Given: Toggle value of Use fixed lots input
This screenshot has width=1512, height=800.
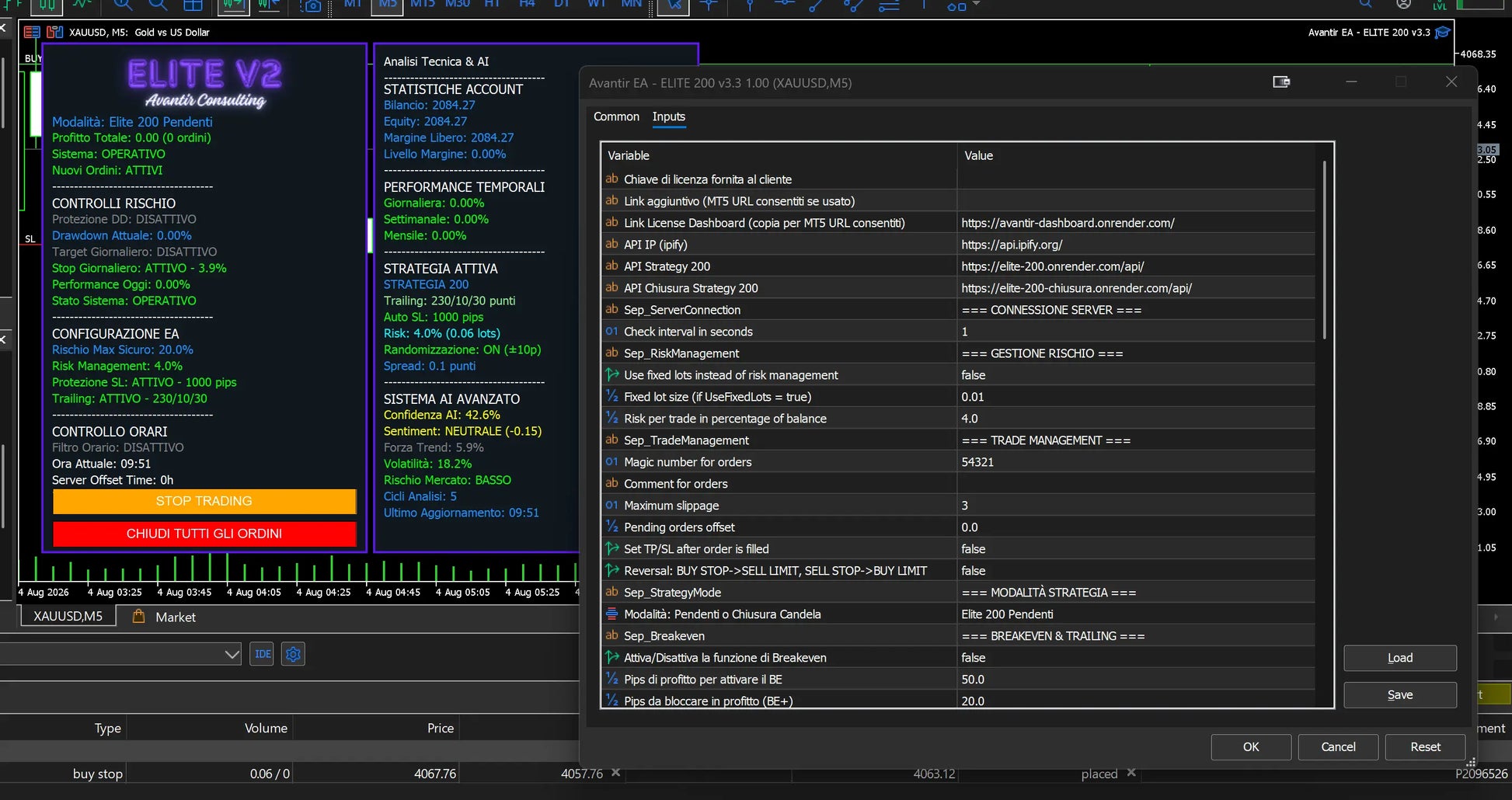Looking at the screenshot, I should click(x=1136, y=375).
